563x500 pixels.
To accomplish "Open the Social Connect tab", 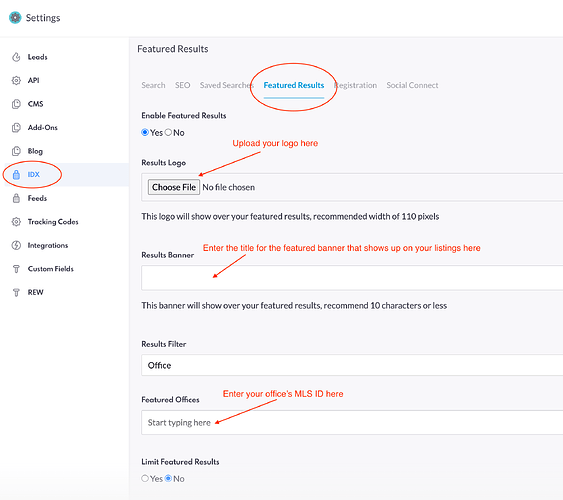I will pos(412,85).
